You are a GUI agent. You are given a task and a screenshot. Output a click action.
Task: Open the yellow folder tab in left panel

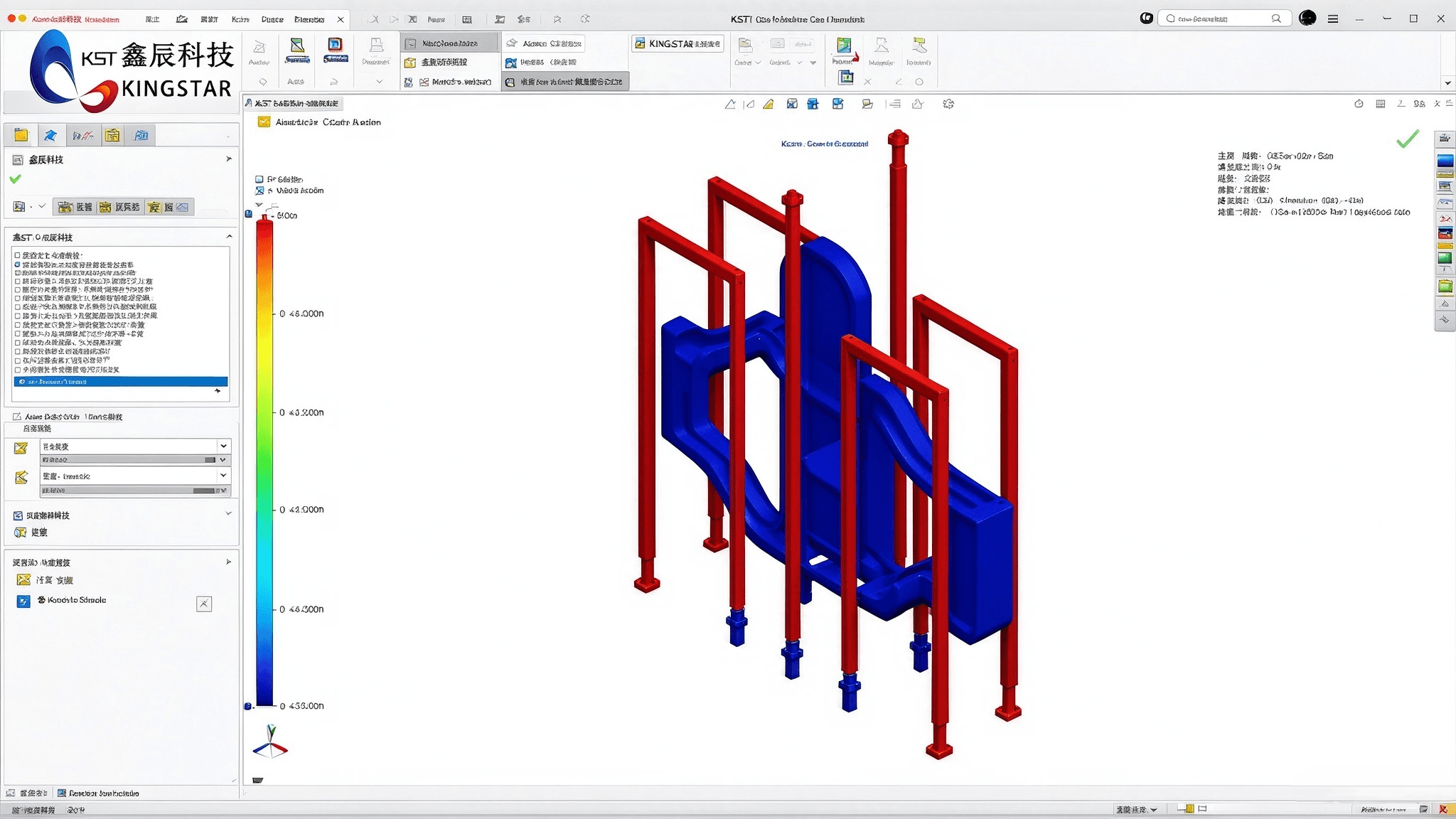21,135
